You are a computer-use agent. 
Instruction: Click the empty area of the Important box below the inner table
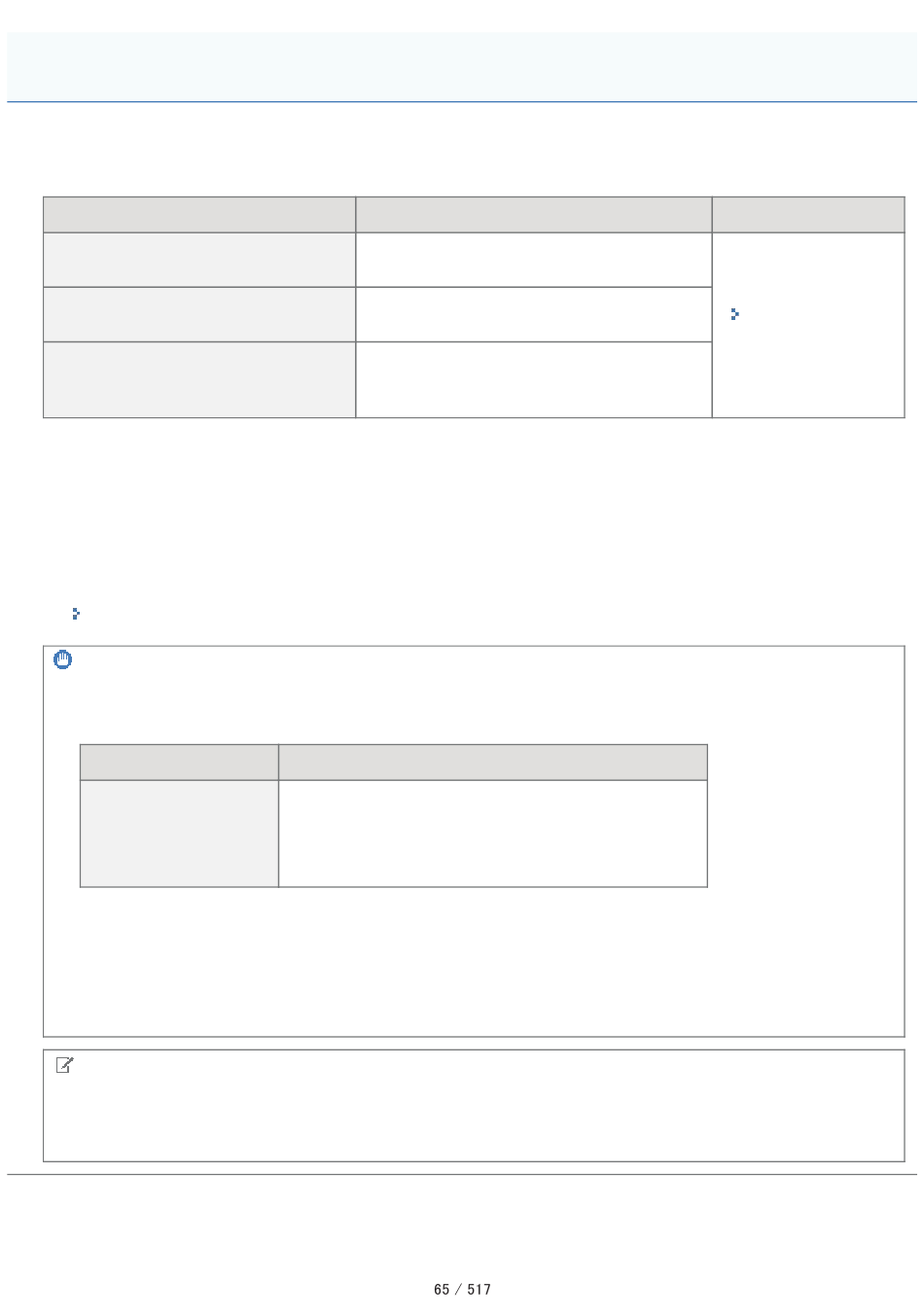tap(474, 961)
